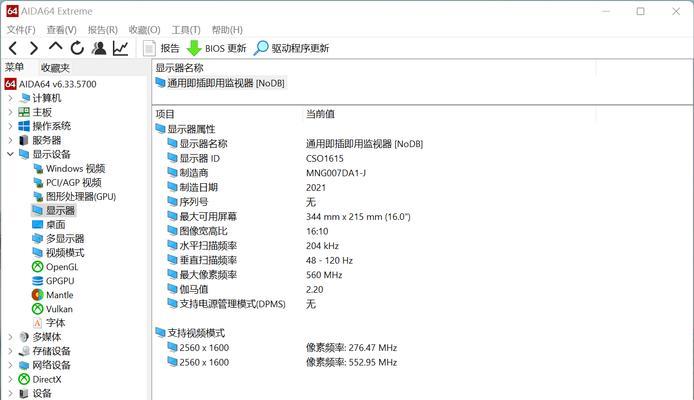Switch to the 菜单 tab
This screenshot has height=400, width=694.
tap(14, 67)
